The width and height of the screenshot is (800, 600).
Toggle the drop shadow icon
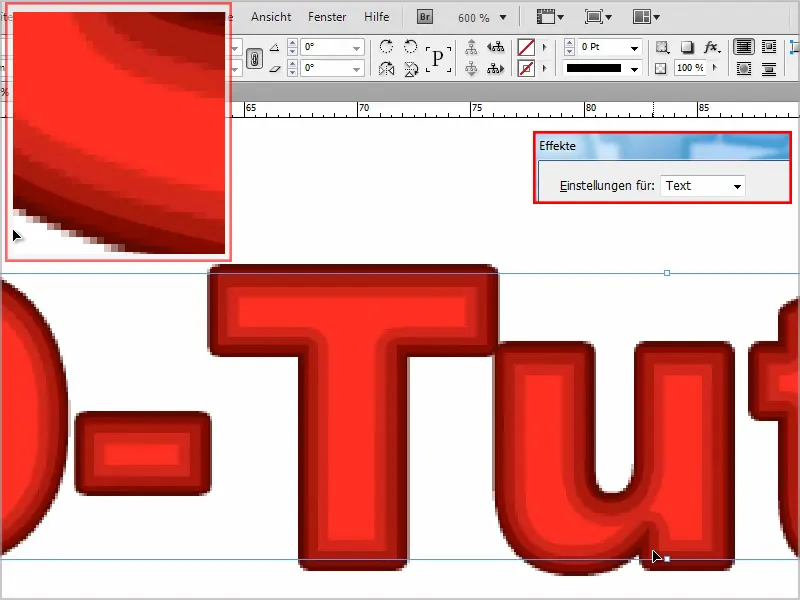click(687, 47)
